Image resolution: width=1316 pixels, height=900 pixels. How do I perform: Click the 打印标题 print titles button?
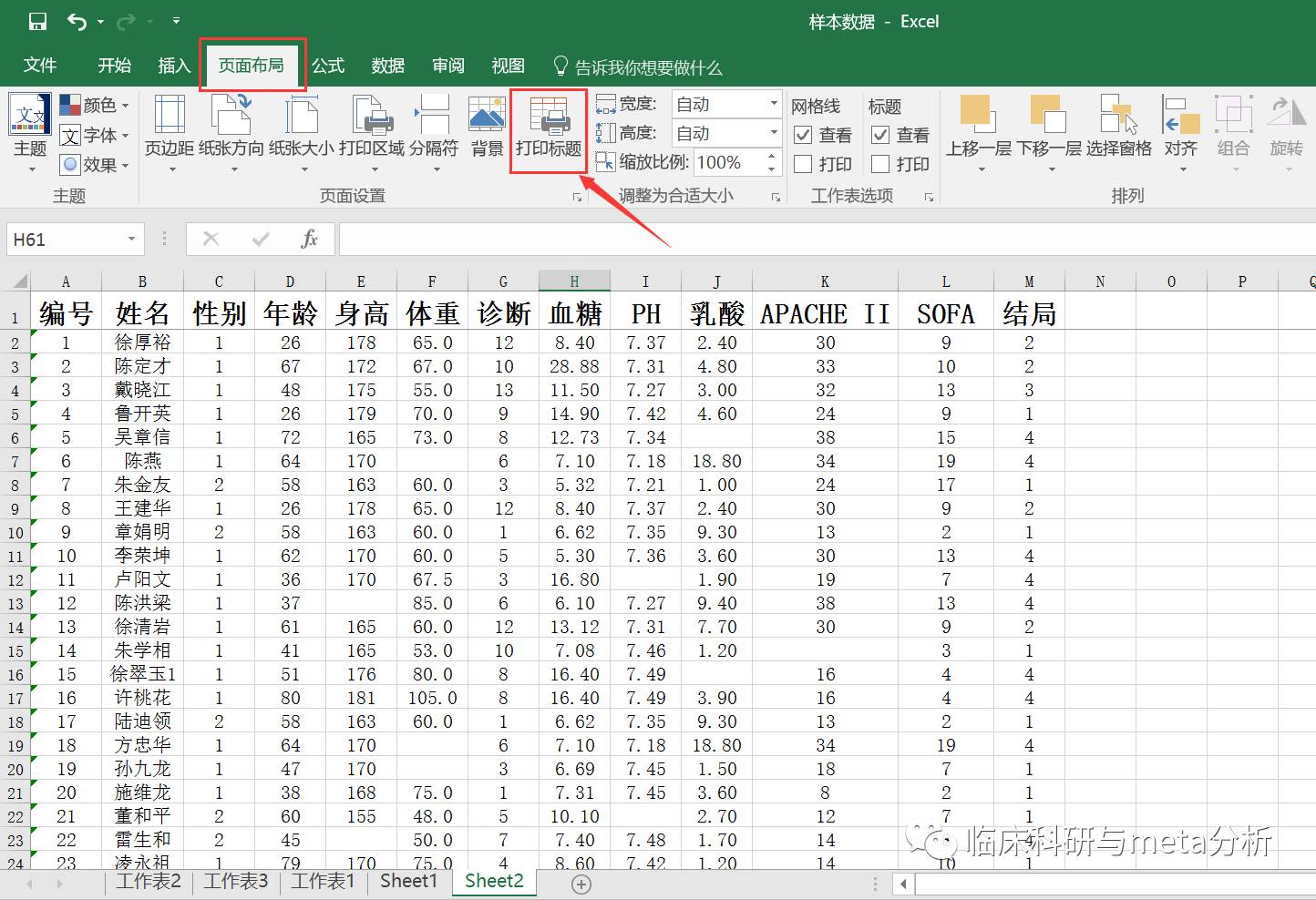[x=549, y=128]
